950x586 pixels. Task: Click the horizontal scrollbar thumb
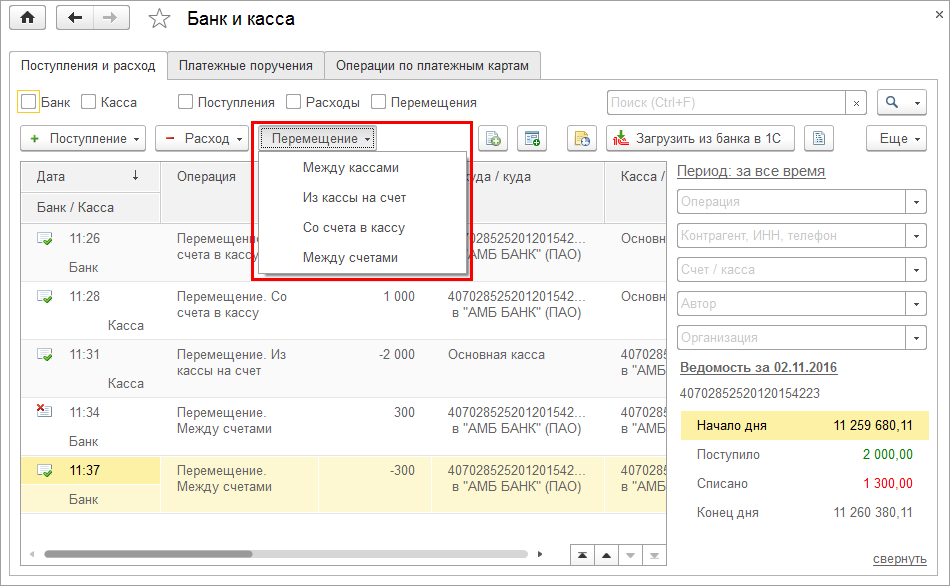pos(148,554)
